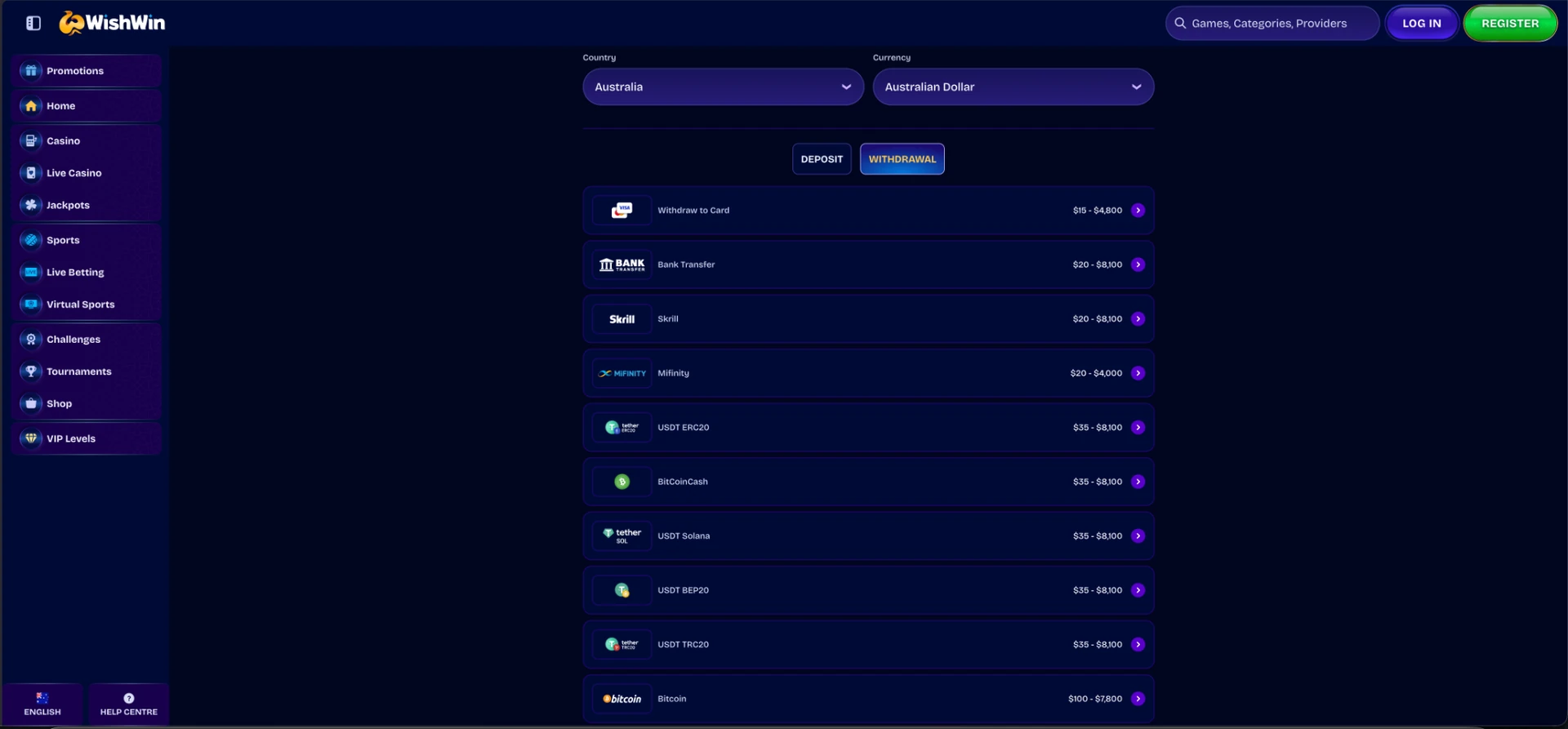Click the search magnifier icon
This screenshot has height=729, width=1568.
point(1180,24)
